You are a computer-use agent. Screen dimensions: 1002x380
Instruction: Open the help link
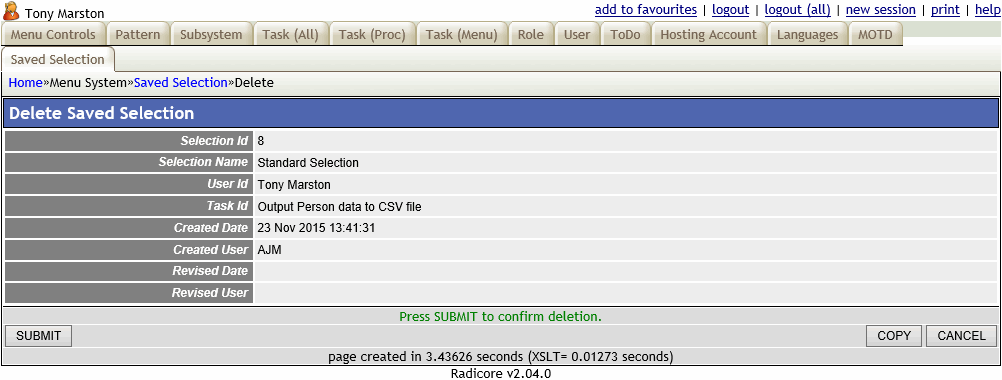tap(988, 10)
